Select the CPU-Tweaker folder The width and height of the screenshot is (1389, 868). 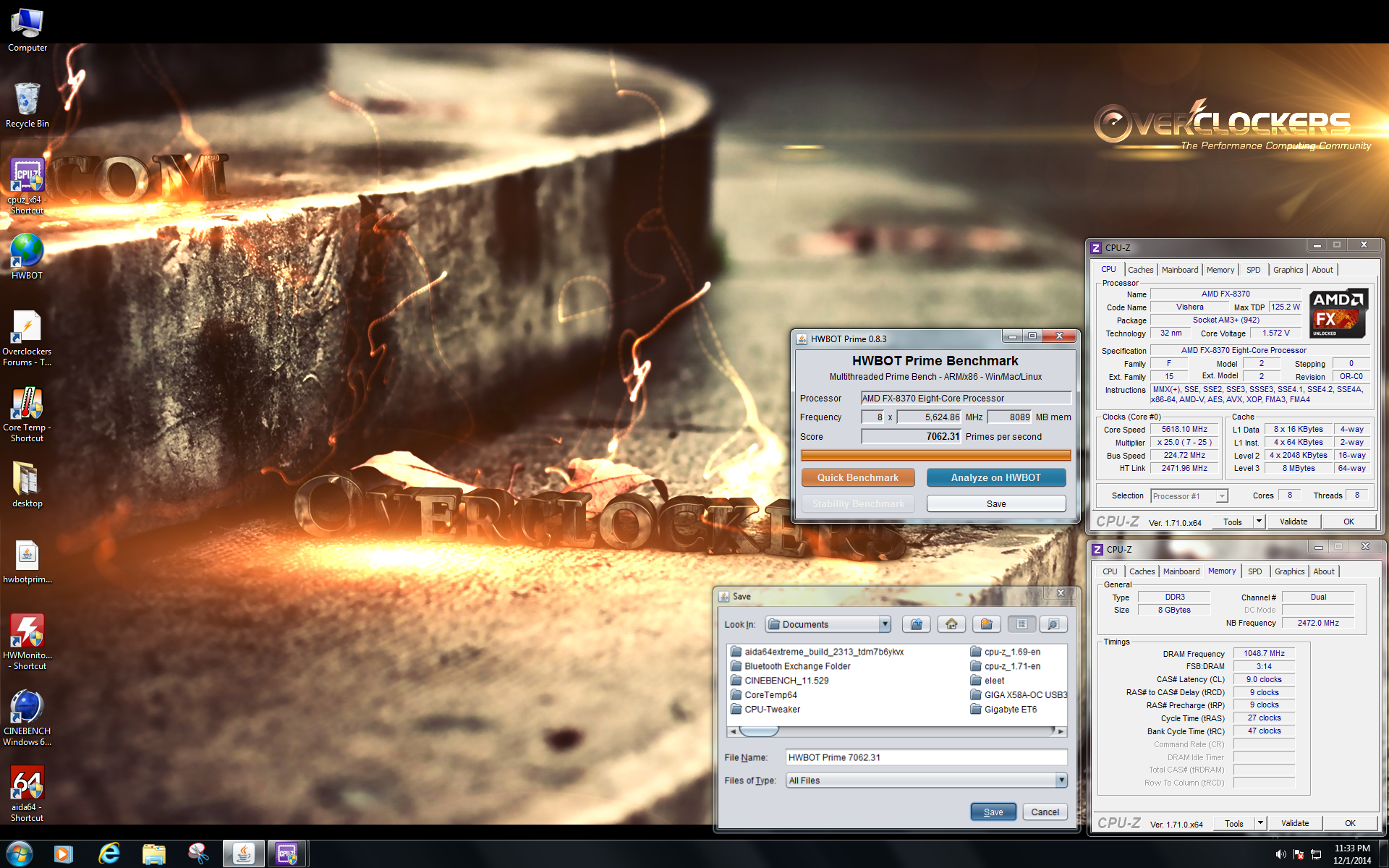[765, 710]
